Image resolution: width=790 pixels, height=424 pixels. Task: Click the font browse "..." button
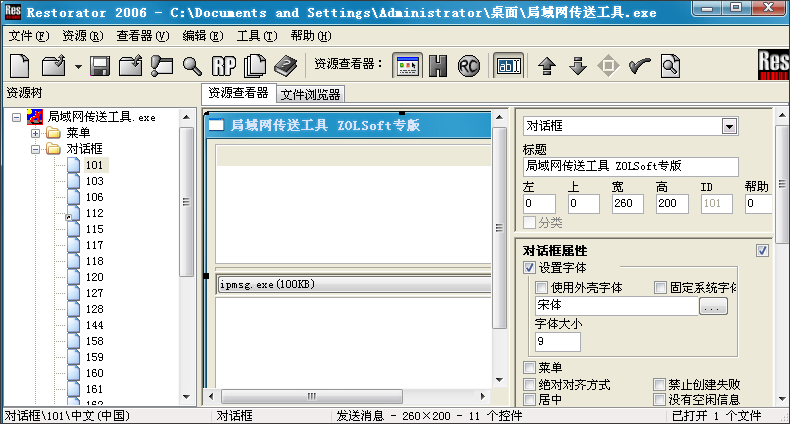(713, 308)
